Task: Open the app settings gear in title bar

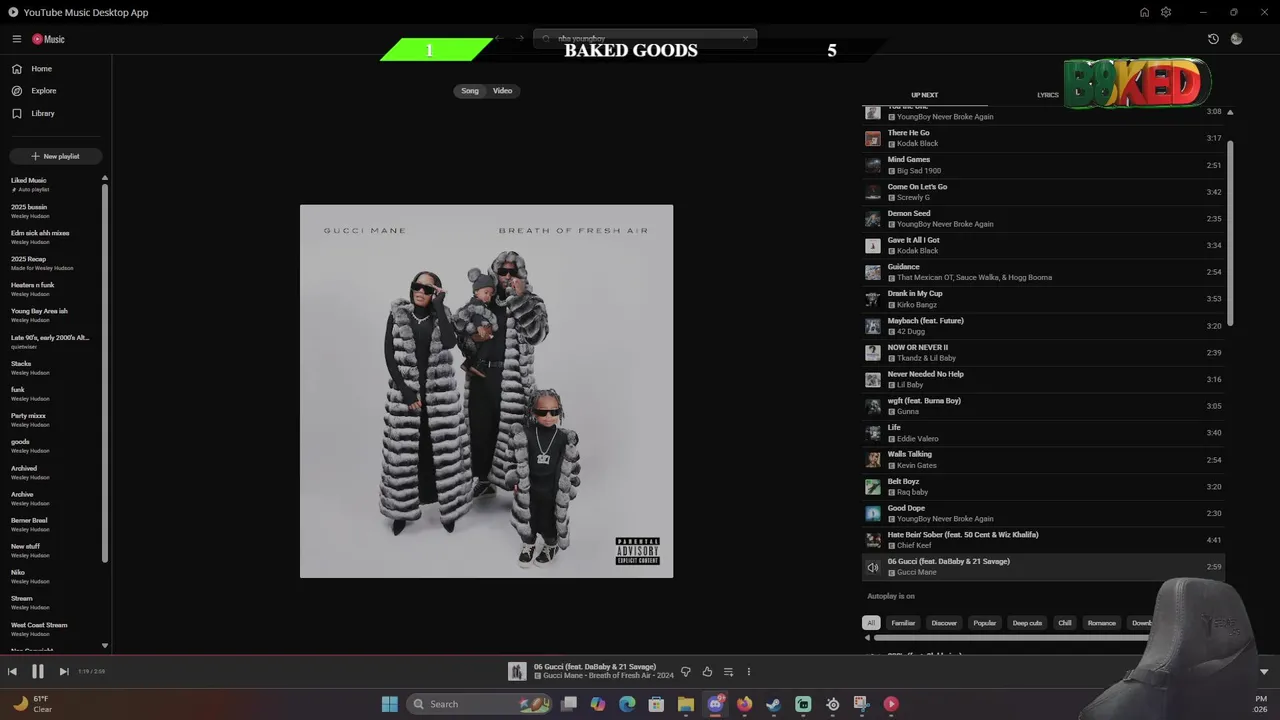Action: (1166, 12)
